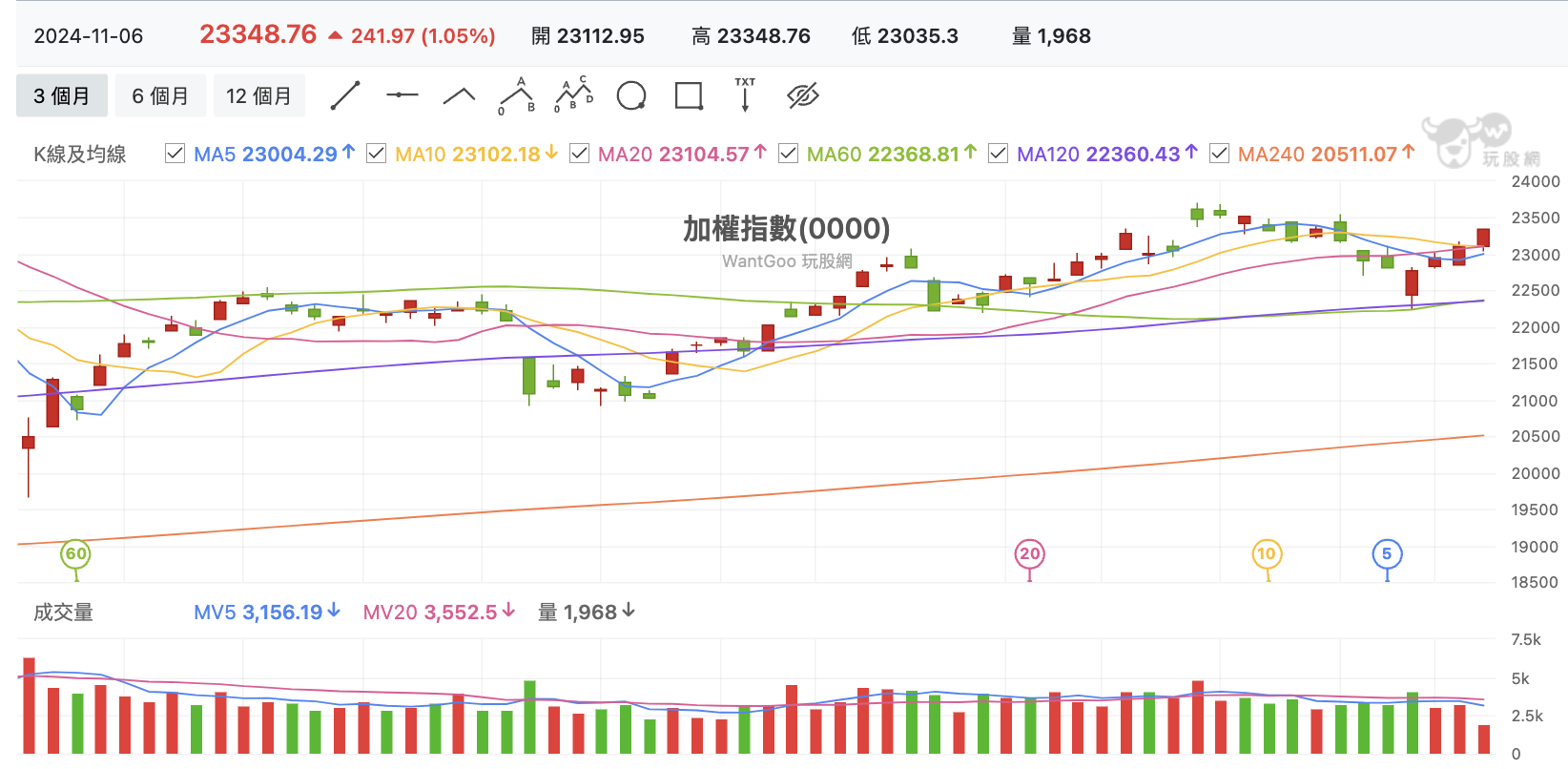1568x769 pixels.
Task: Click the 加權指數(0000) chart title
Action: (787, 229)
